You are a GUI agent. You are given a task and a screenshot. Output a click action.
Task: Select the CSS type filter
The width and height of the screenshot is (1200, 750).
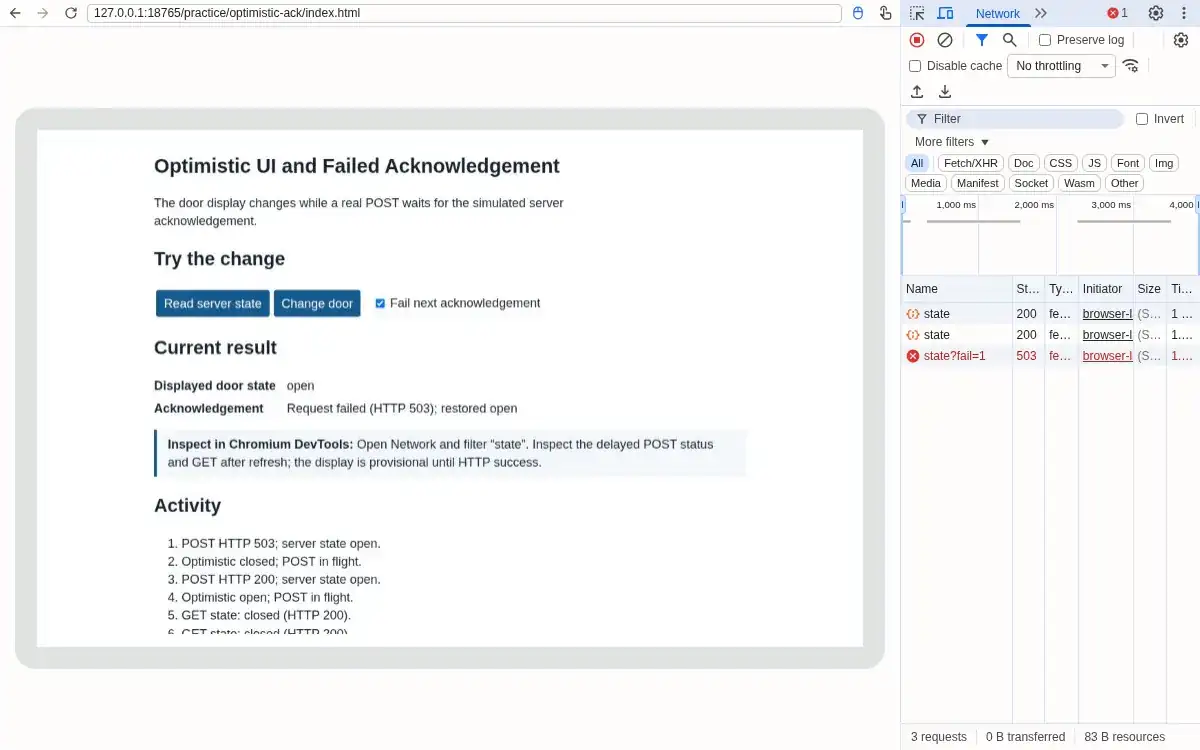click(1060, 163)
